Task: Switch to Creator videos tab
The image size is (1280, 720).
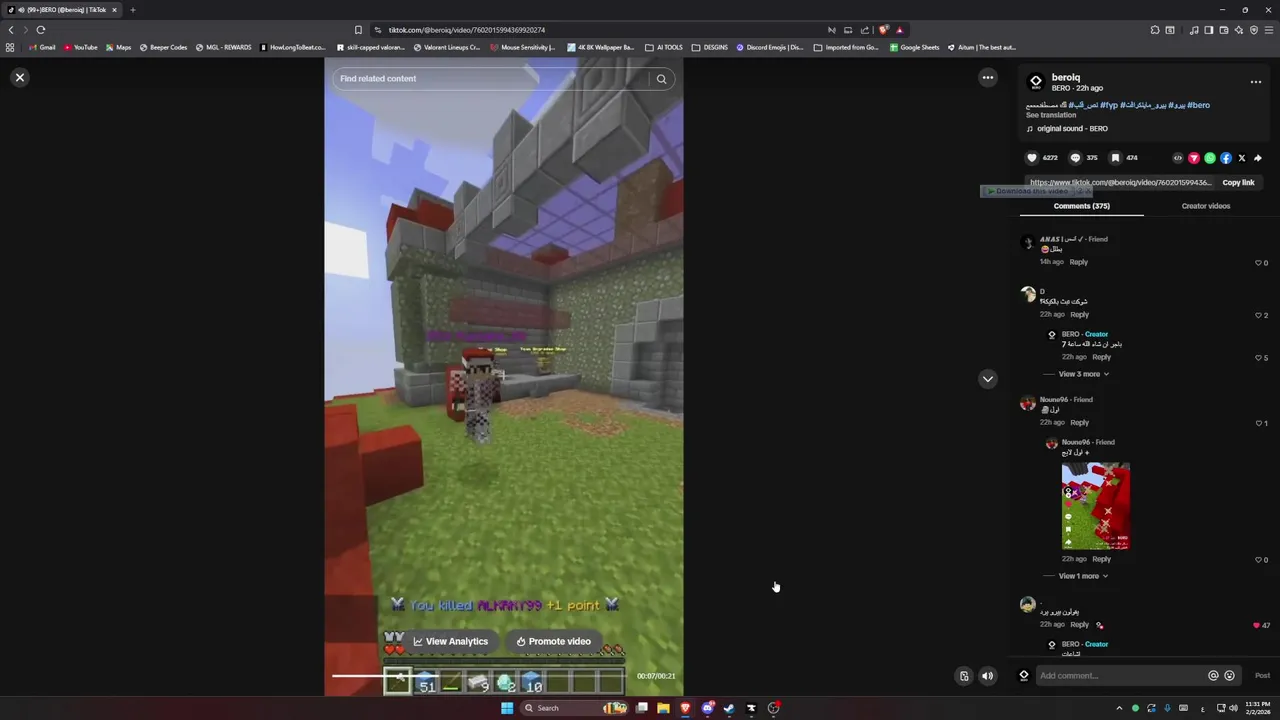Action: tap(1205, 206)
